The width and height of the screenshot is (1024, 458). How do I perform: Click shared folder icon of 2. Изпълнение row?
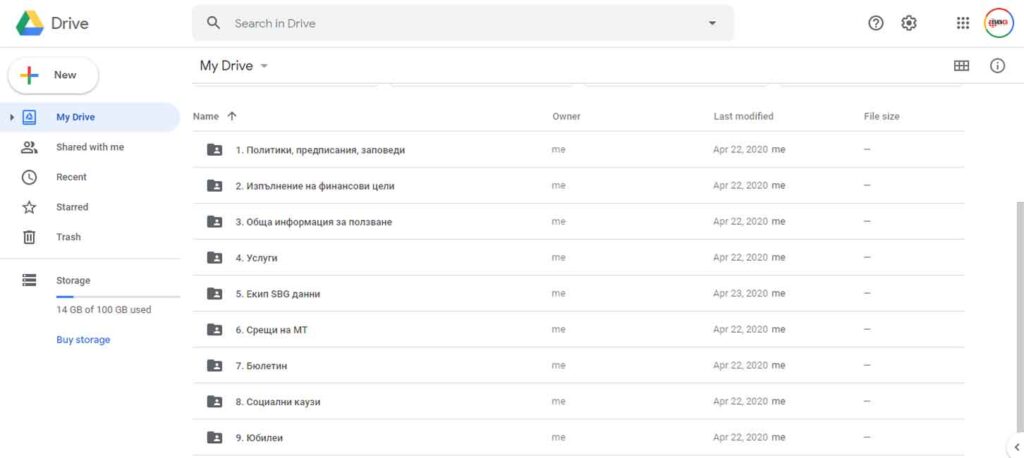(x=214, y=186)
